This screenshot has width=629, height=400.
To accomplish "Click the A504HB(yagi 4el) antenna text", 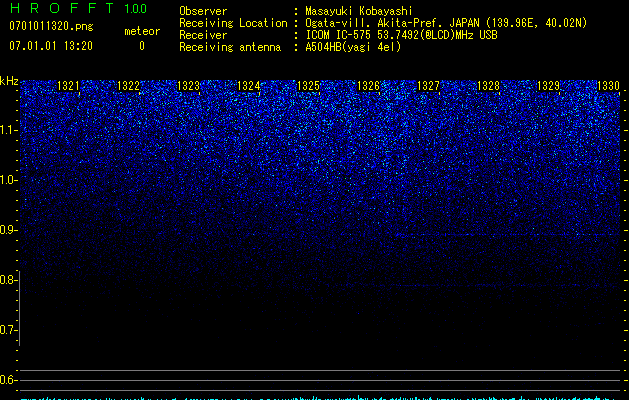I will pos(353,47).
